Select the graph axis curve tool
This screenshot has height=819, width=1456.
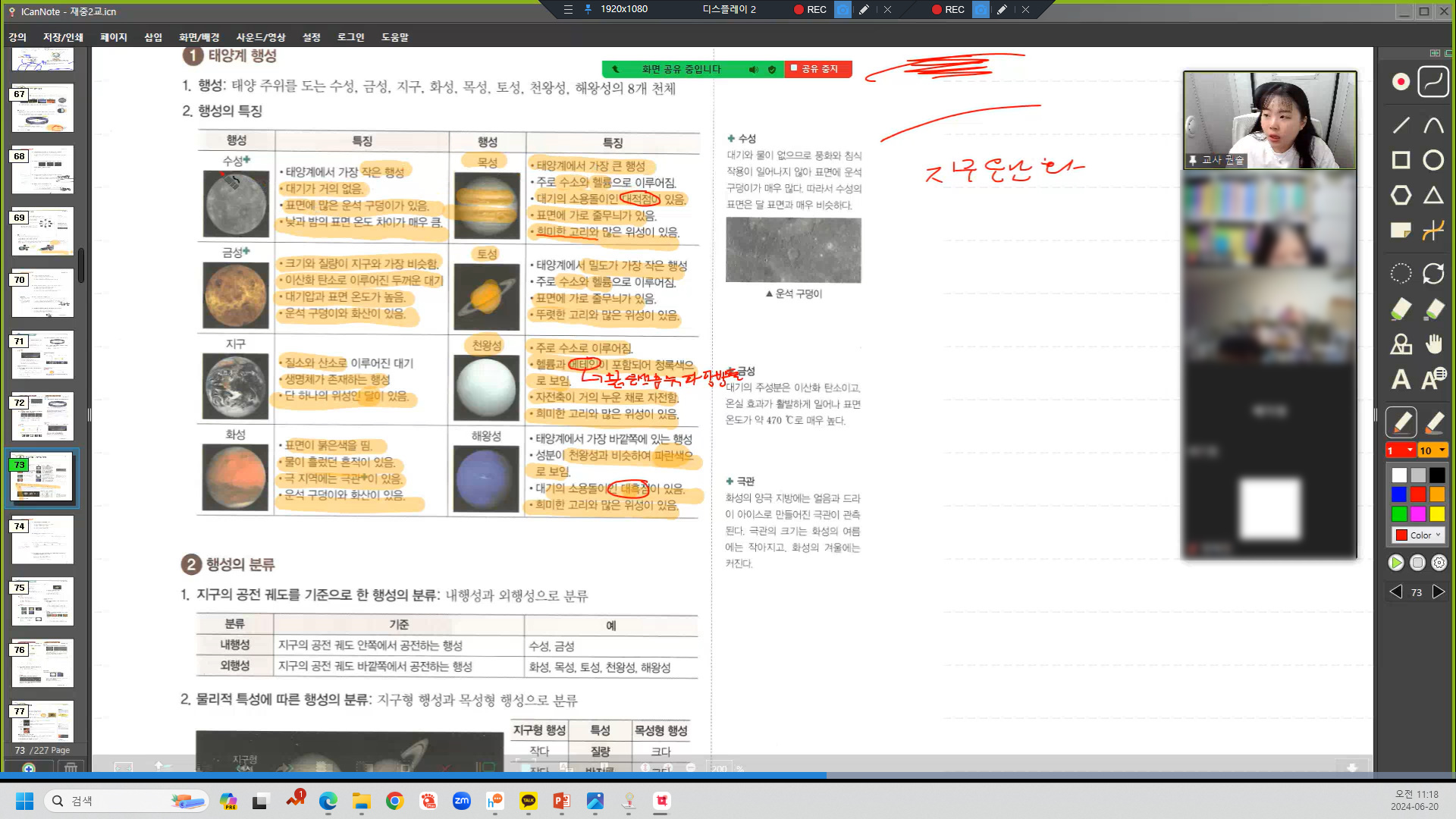pyautogui.click(x=1433, y=231)
